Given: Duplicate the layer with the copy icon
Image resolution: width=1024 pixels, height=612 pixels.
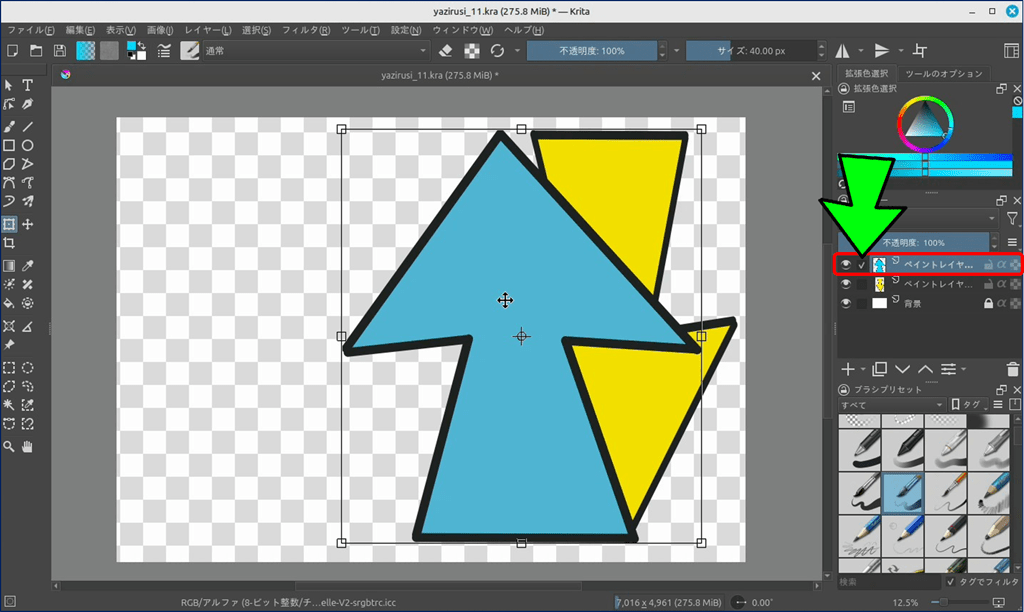Looking at the screenshot, I should (x=880, y=369).
